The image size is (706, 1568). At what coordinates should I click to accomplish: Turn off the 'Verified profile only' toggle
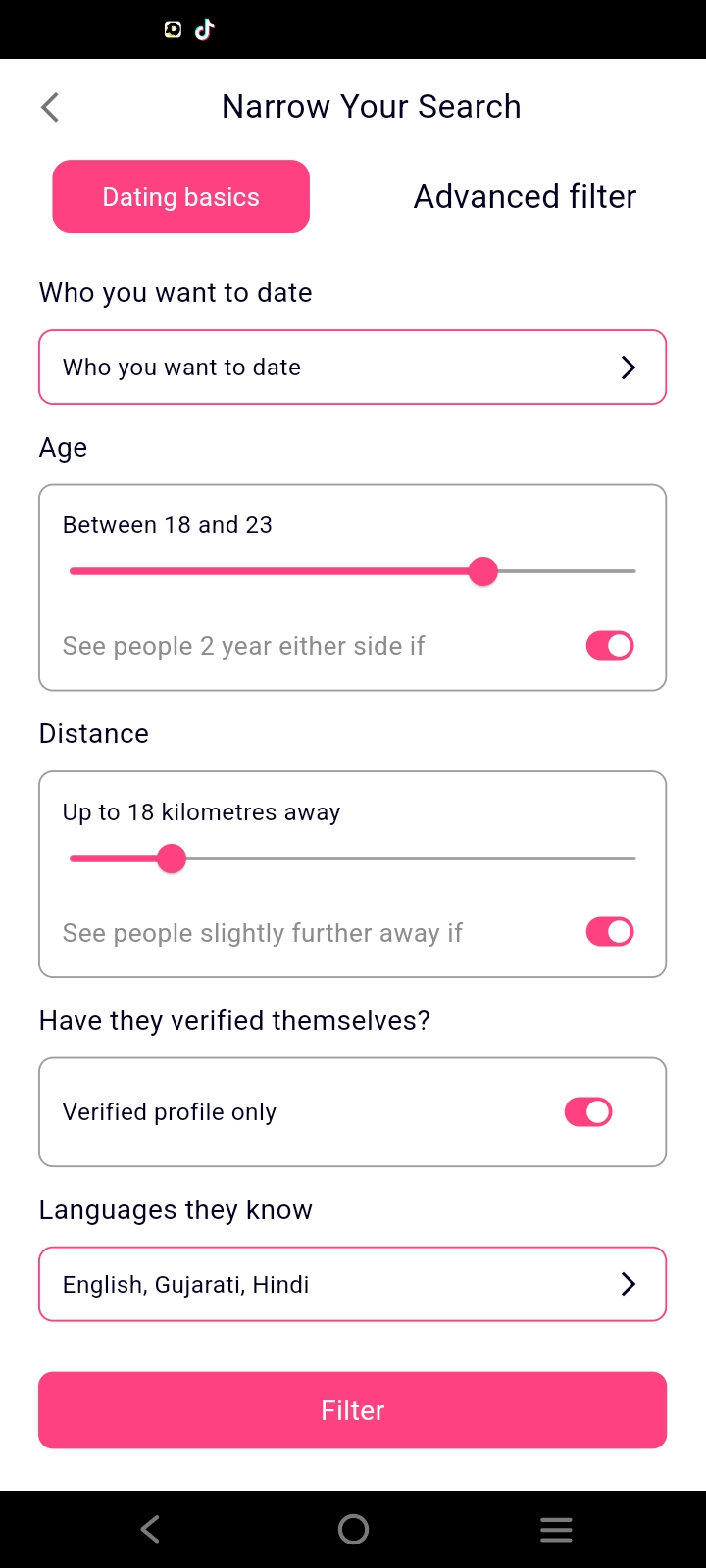(587, 1111)
